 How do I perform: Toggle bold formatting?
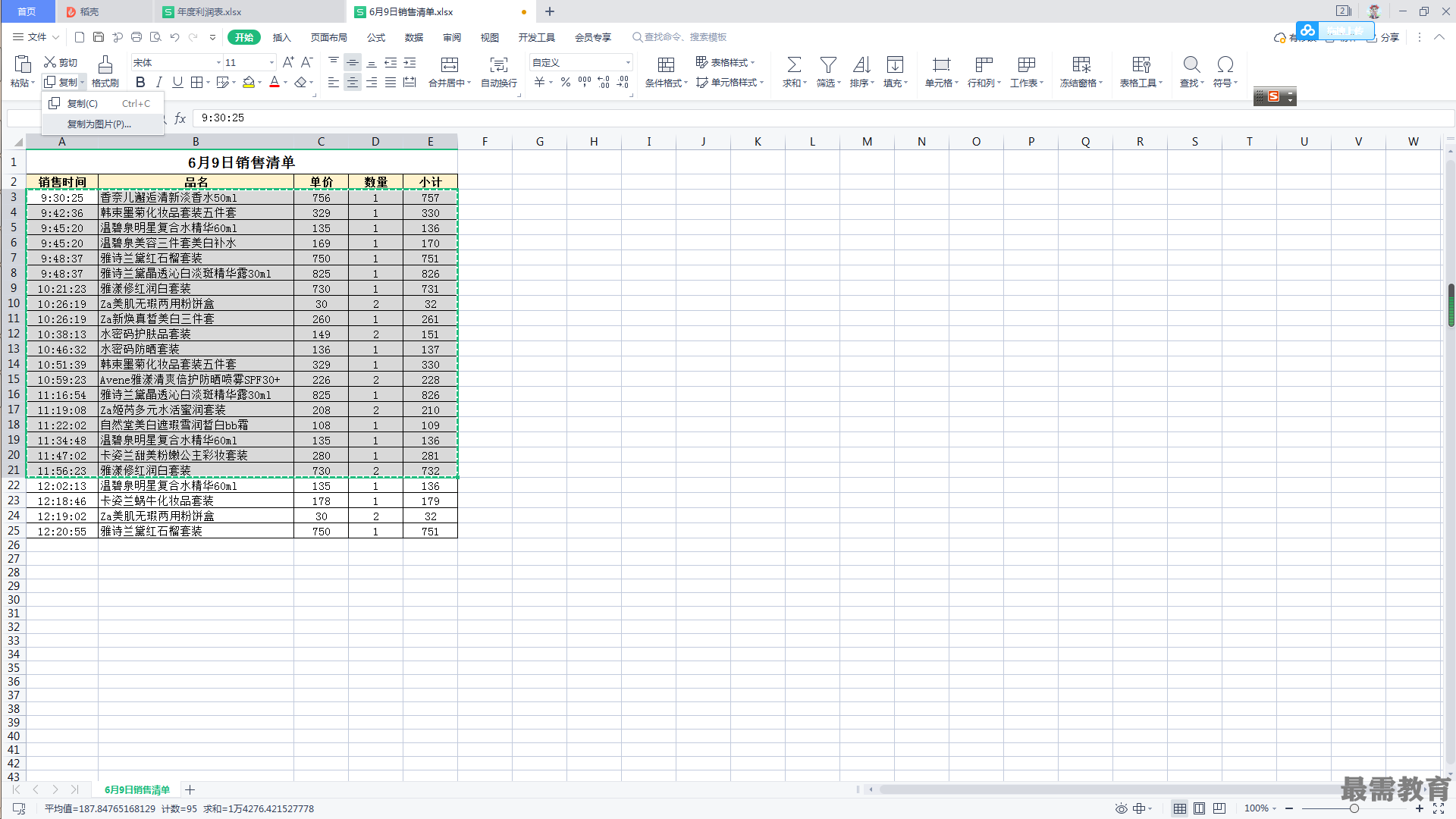click(140, 82)
